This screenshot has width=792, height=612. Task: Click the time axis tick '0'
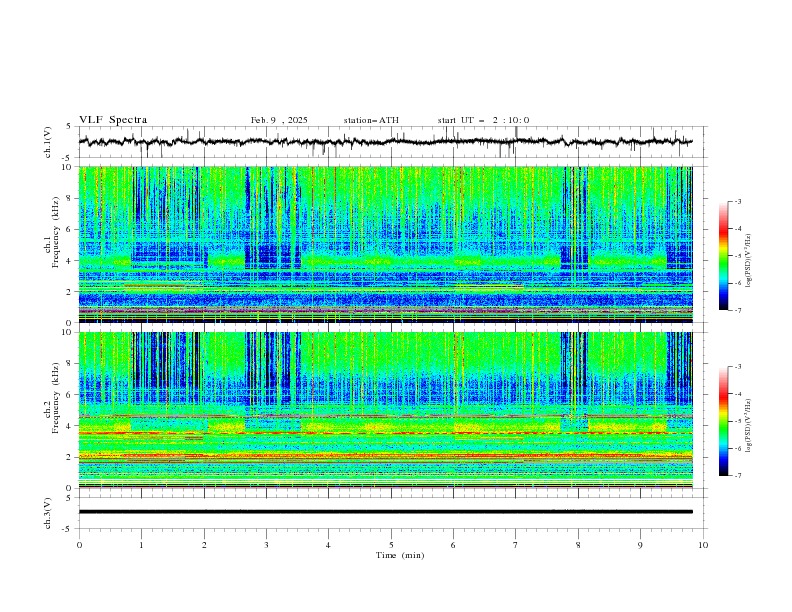[x=79, y=545]
